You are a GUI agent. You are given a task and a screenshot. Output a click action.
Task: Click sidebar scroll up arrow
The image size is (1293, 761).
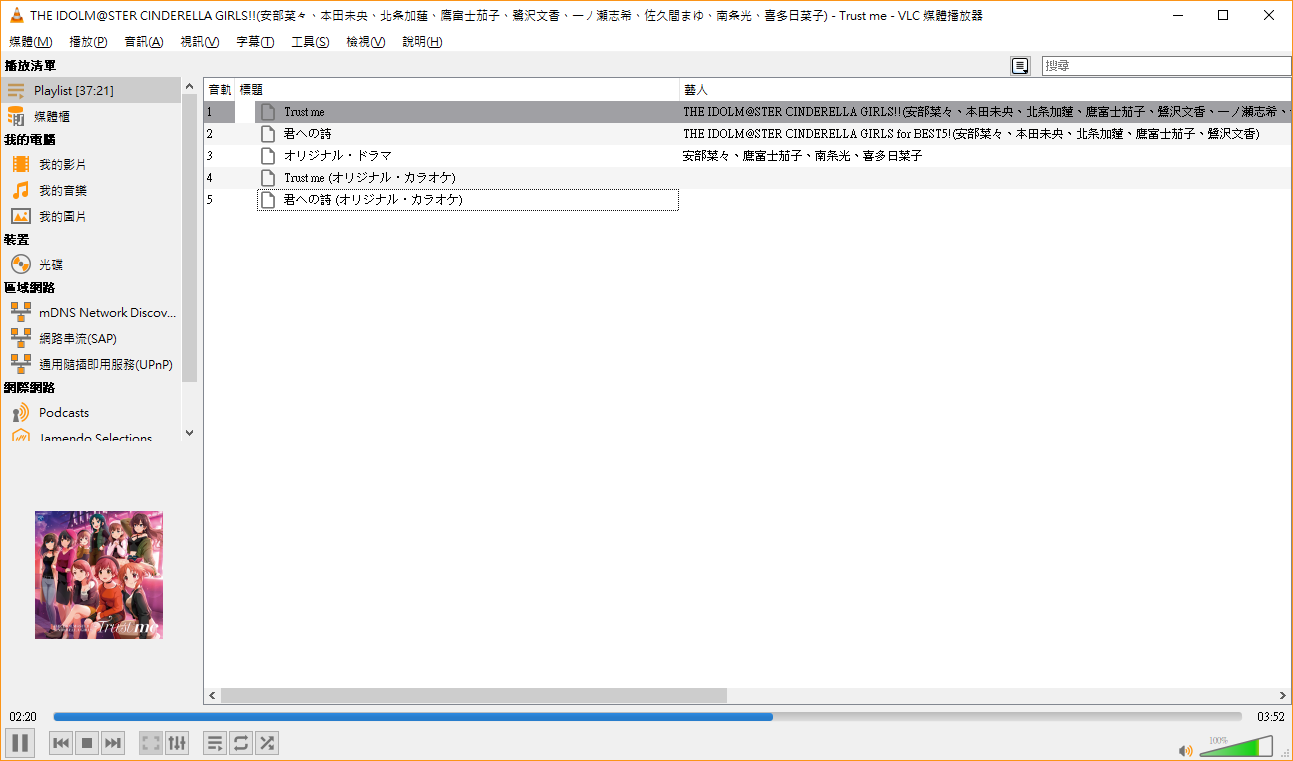190,87
